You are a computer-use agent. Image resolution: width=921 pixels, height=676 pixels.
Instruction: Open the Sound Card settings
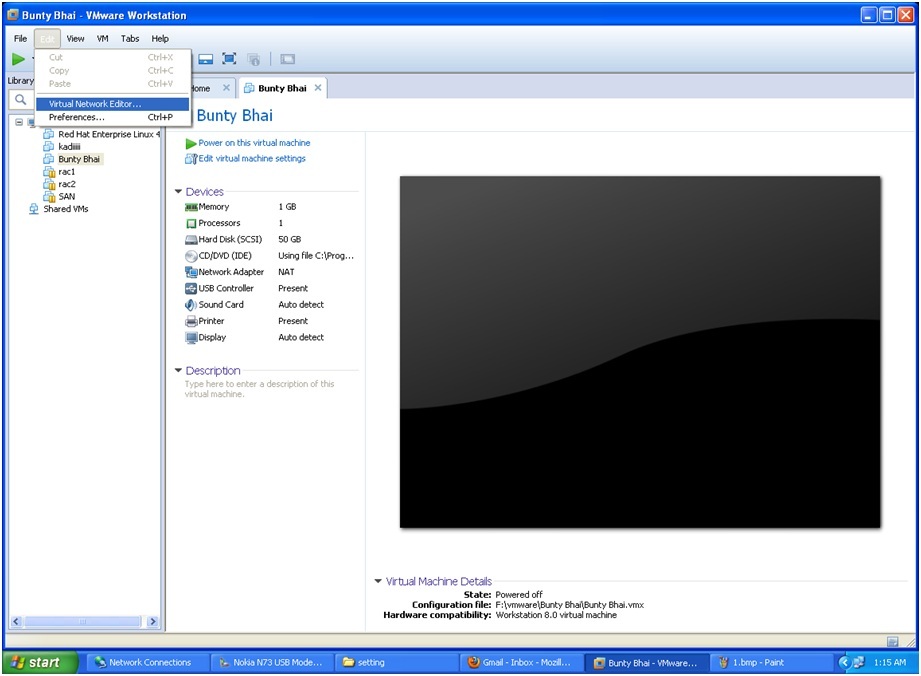click(219, 304)
